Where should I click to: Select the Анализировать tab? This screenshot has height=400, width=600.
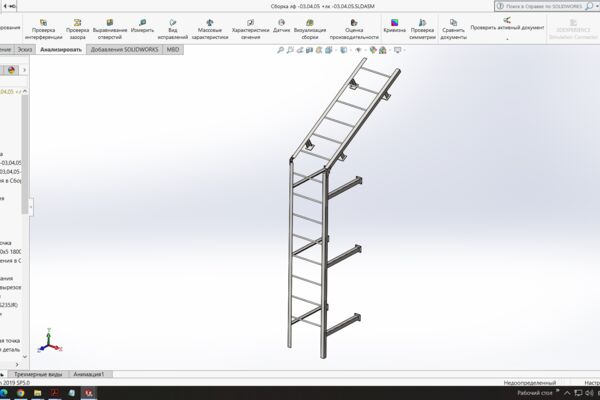tap(61, 49)
